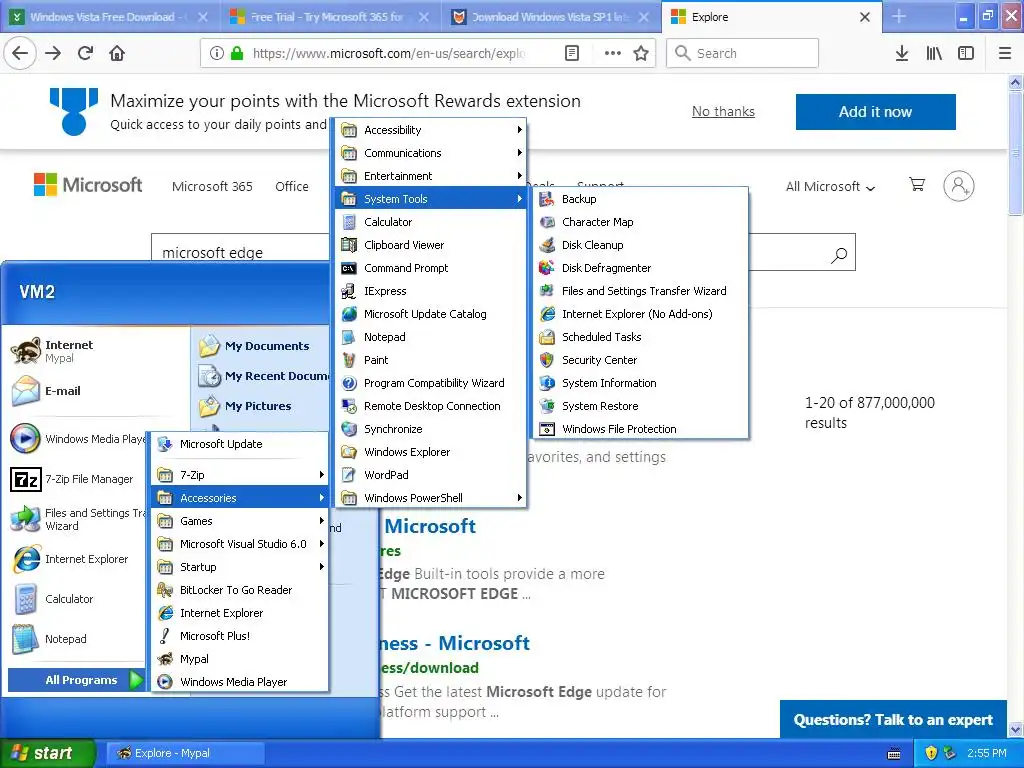Expand the Communications submenu
The image size is (1024, 768).
(x=431, y=153)
